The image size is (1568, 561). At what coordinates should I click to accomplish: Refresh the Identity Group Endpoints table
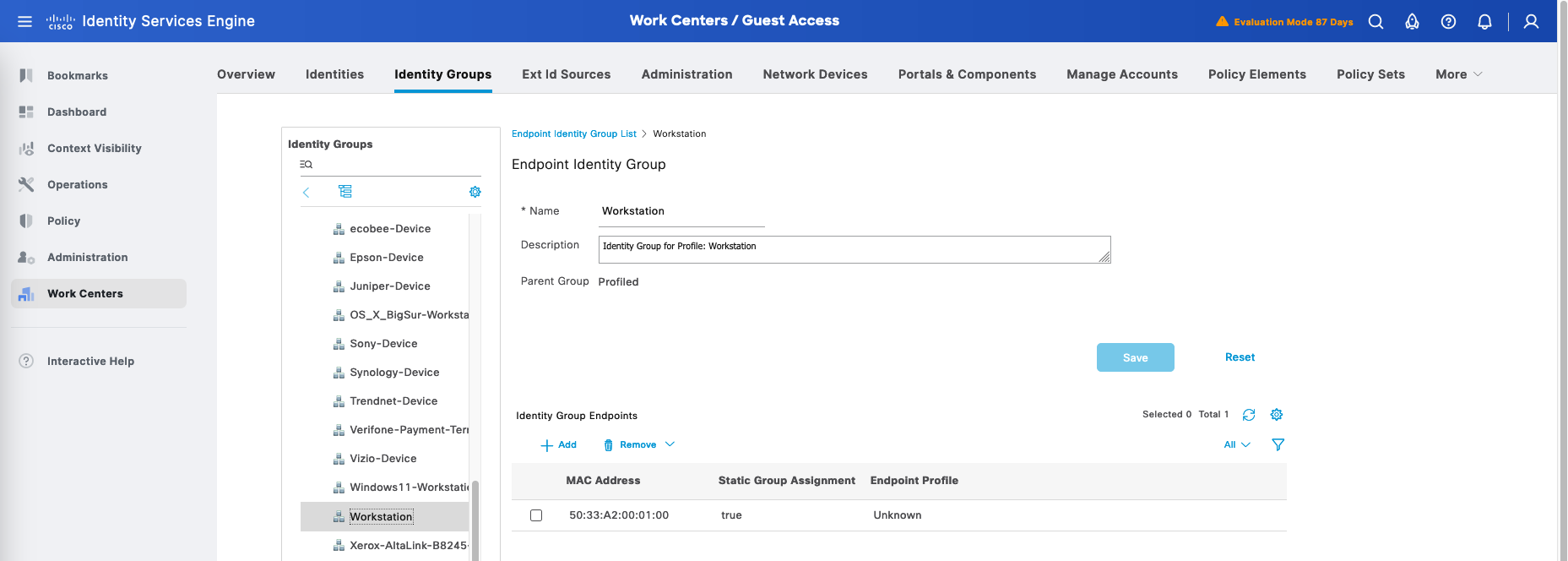pyautogui.click(x=1249, y=415)
